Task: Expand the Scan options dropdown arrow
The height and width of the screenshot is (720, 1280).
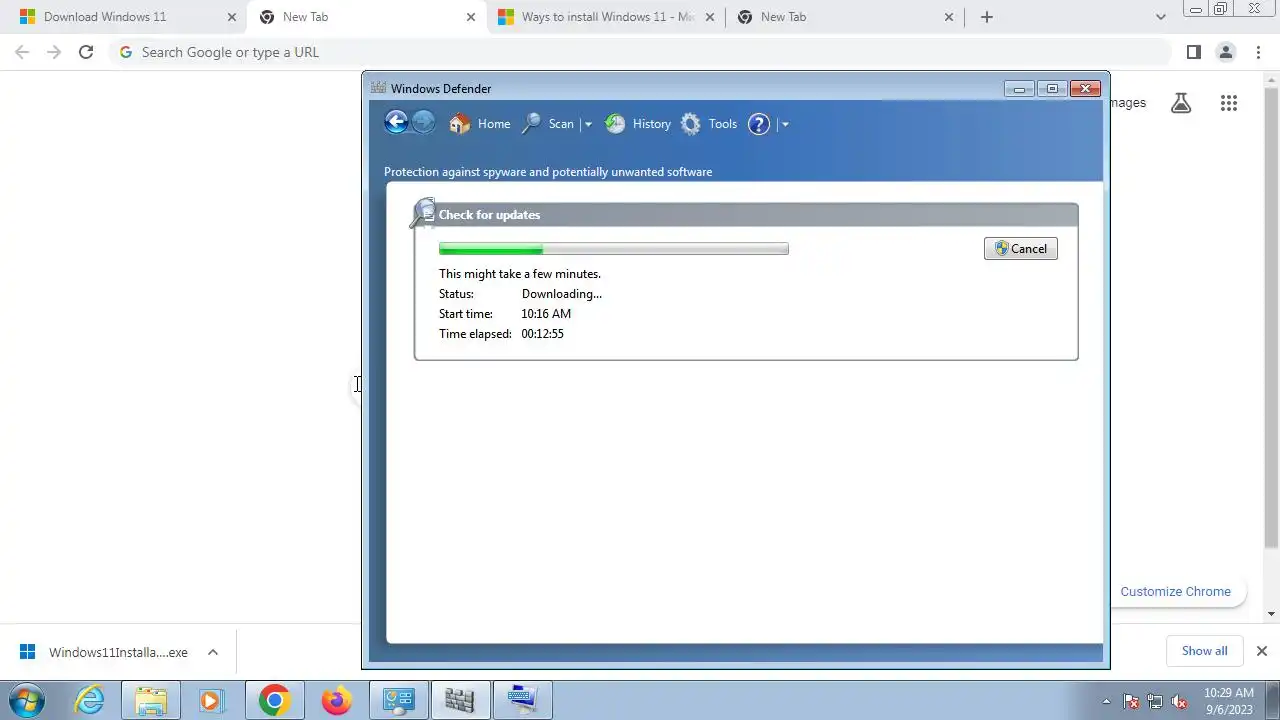Action: coord(588,124)
